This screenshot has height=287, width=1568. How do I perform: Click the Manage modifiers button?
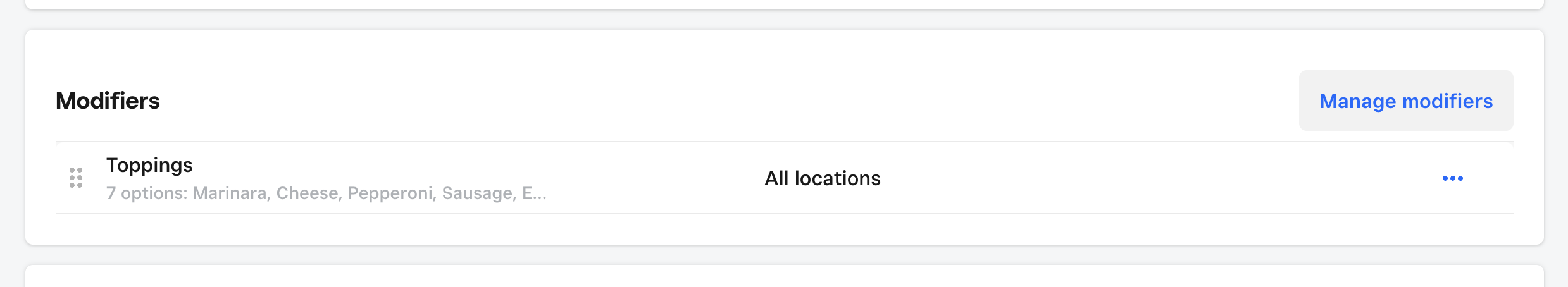coord(1405,101)
